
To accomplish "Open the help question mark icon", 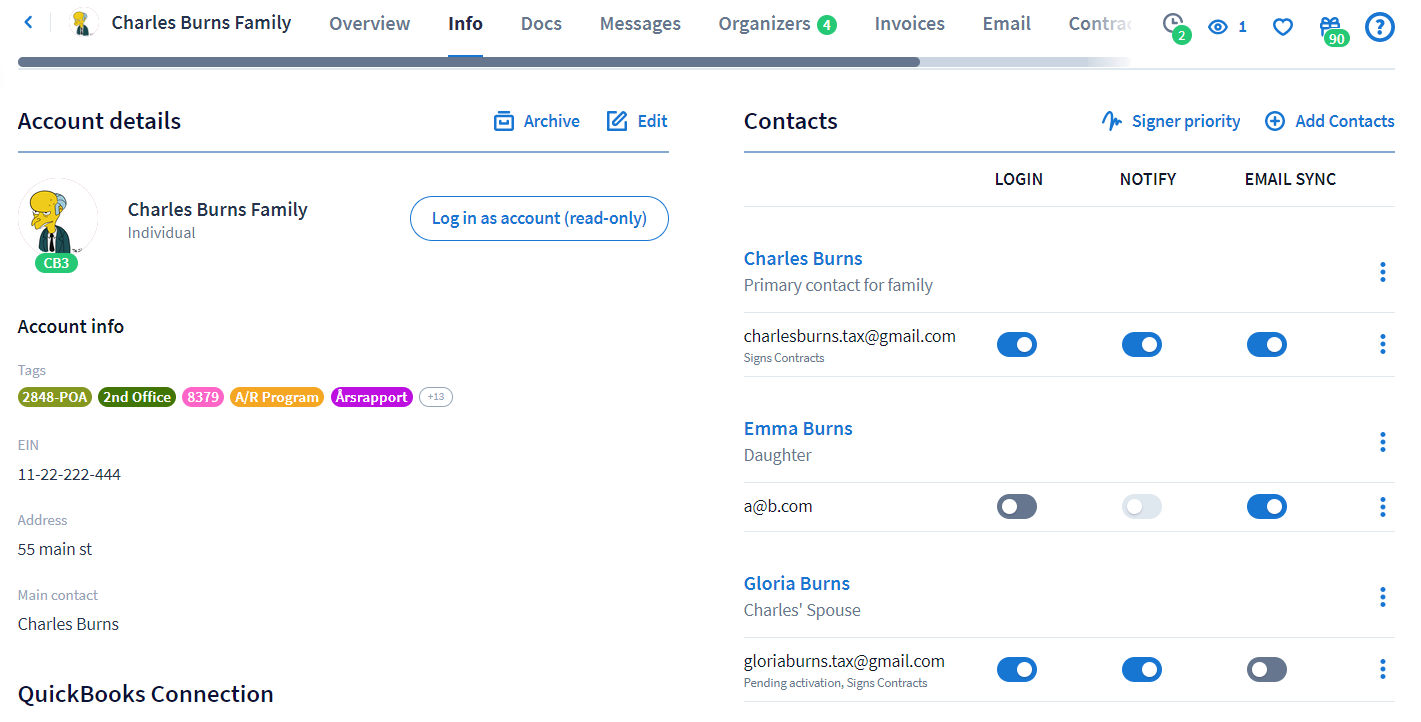I will [1379, 27].
